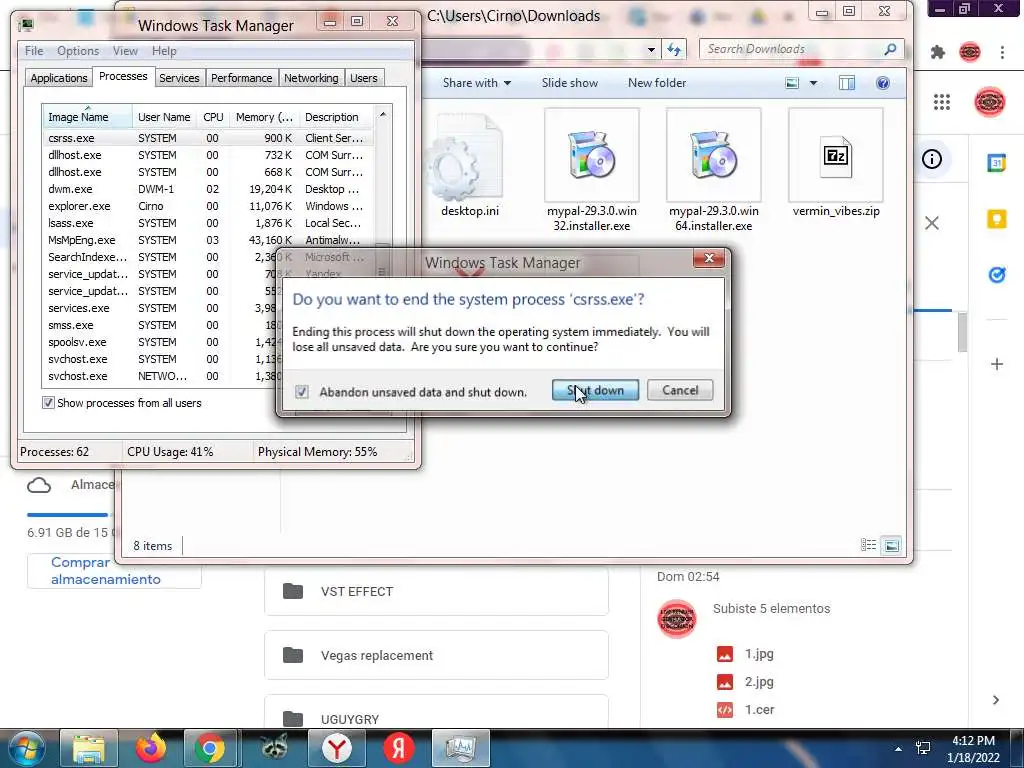Open the Chrome three-dot menu
The image size is (1024, 768).
(x=1002, y=52)
